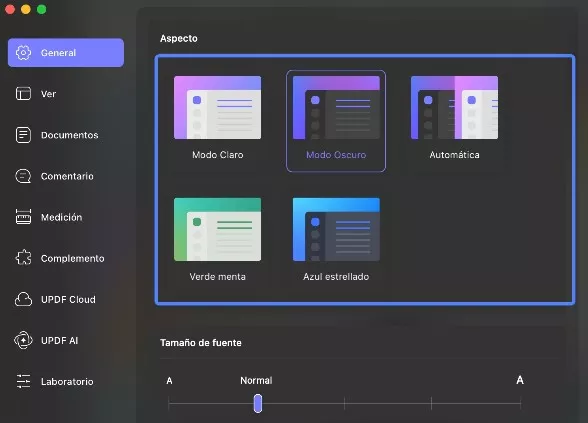
Task: Click the green window zoom button
Action: tap(42, 9)
